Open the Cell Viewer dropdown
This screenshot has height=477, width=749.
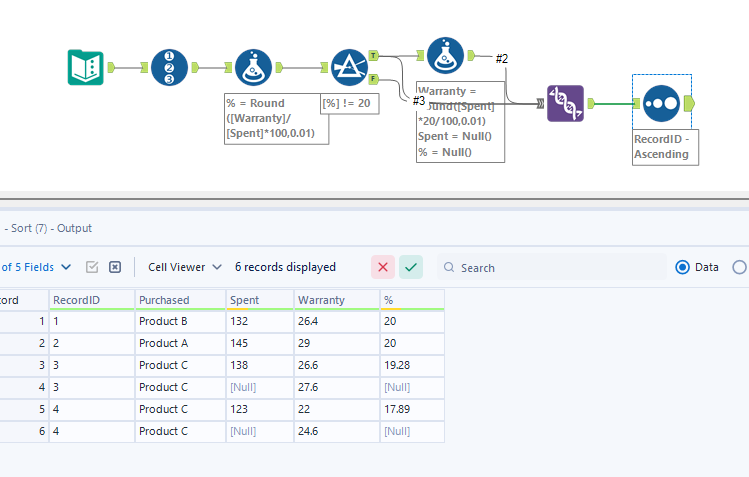tap(184, 267)
